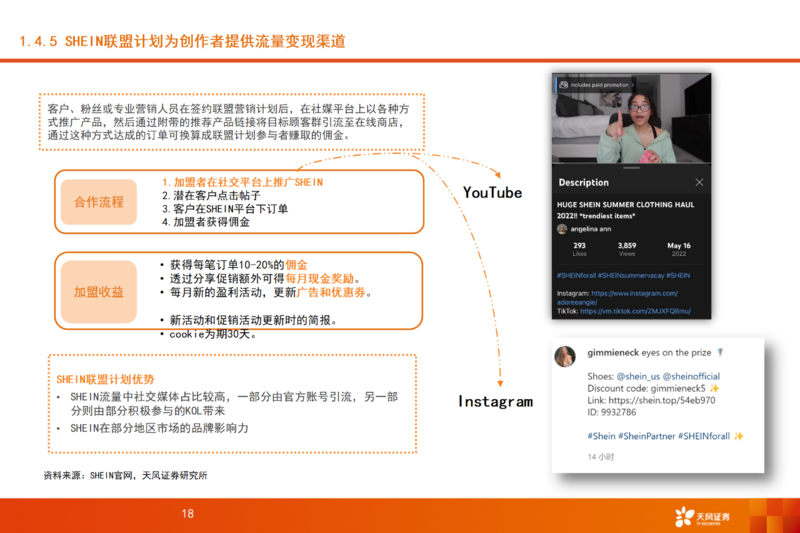800x533 pixels.
Task: Click the TF Securities flower logo
Action: (x=683, y=515)
